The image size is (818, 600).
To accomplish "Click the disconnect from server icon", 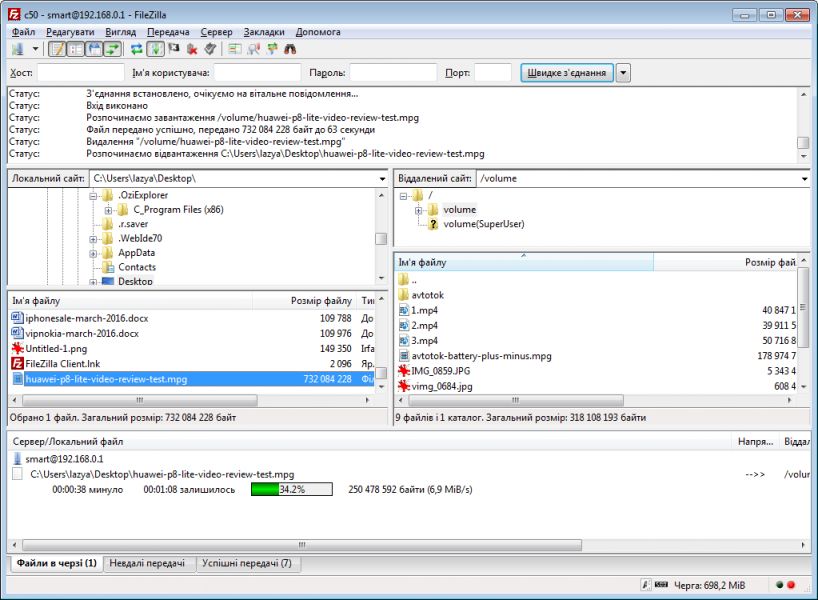I will tap(191, 49).
